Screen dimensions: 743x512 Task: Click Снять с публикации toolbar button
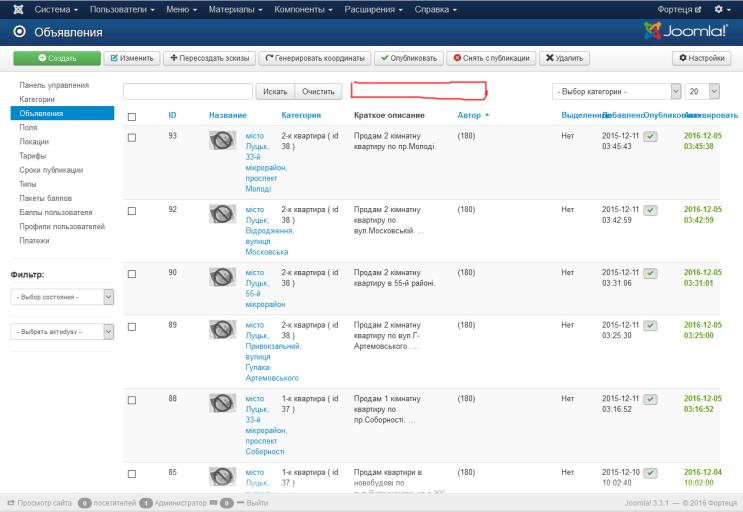[x=491, y=58]
